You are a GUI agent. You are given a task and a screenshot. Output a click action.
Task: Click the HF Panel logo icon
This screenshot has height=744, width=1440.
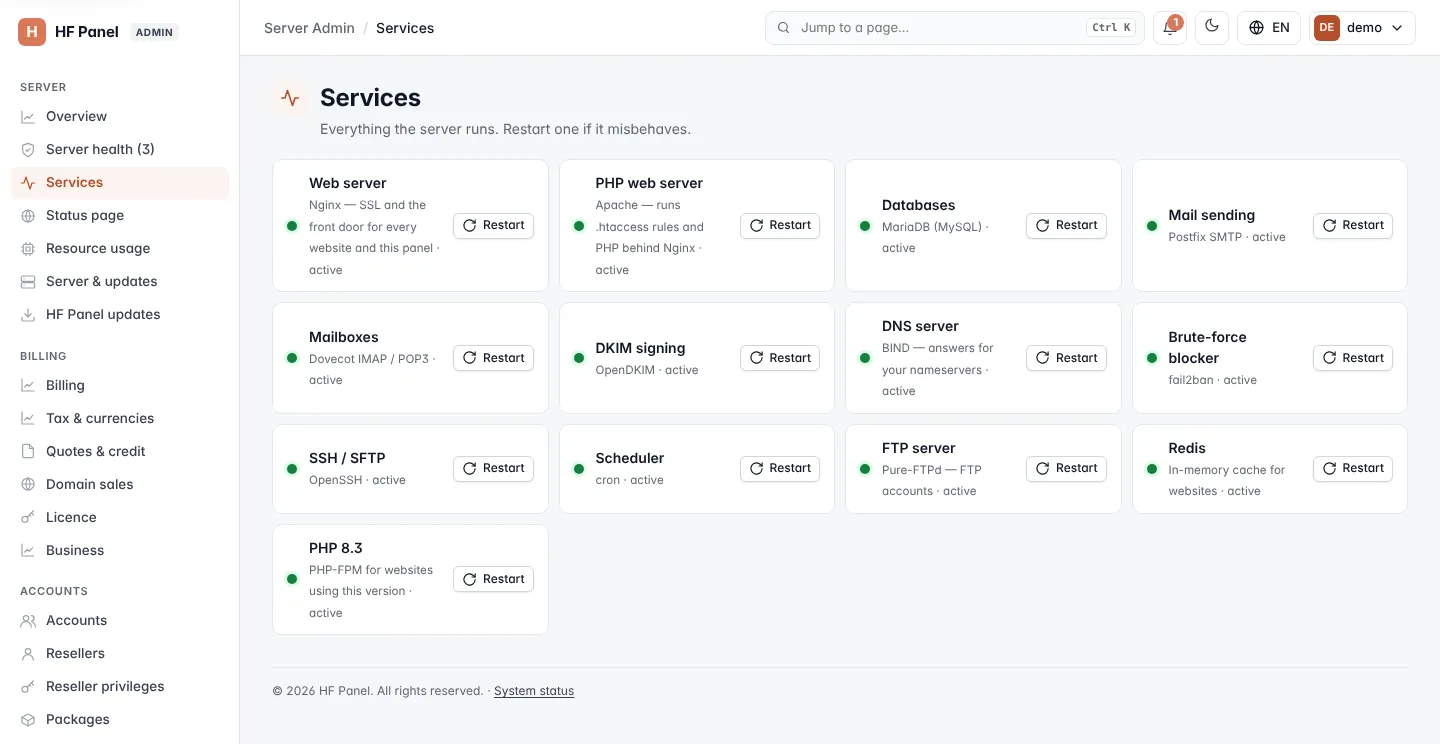click(x=32, y=31)
